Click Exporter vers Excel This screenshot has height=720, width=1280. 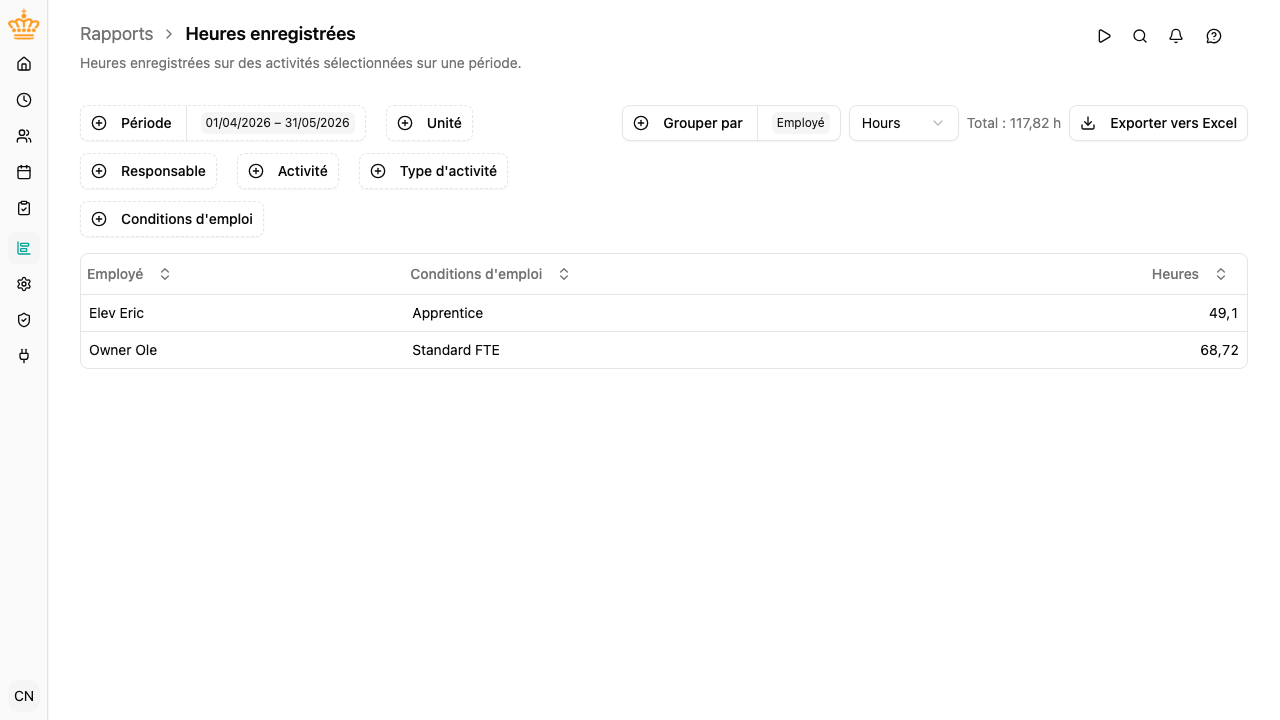pos(1158,123)
